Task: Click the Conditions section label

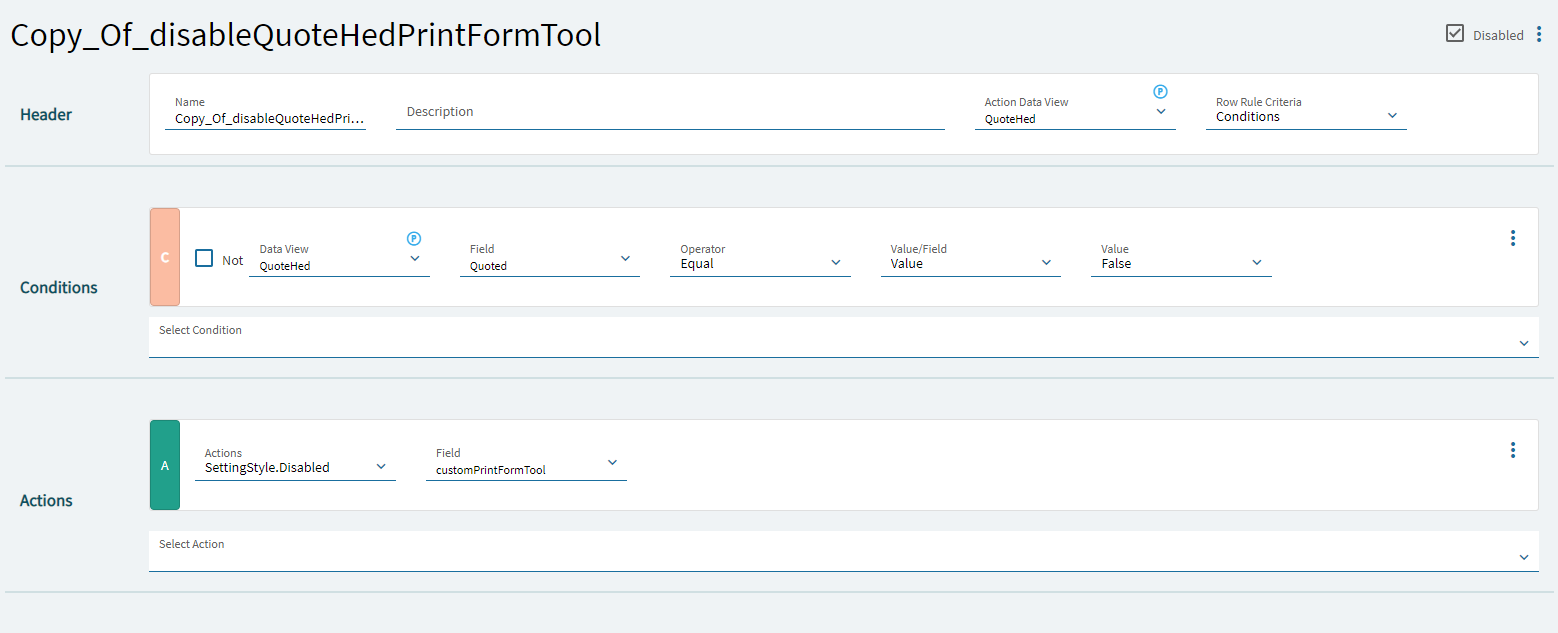Action: tap(59, 288)
